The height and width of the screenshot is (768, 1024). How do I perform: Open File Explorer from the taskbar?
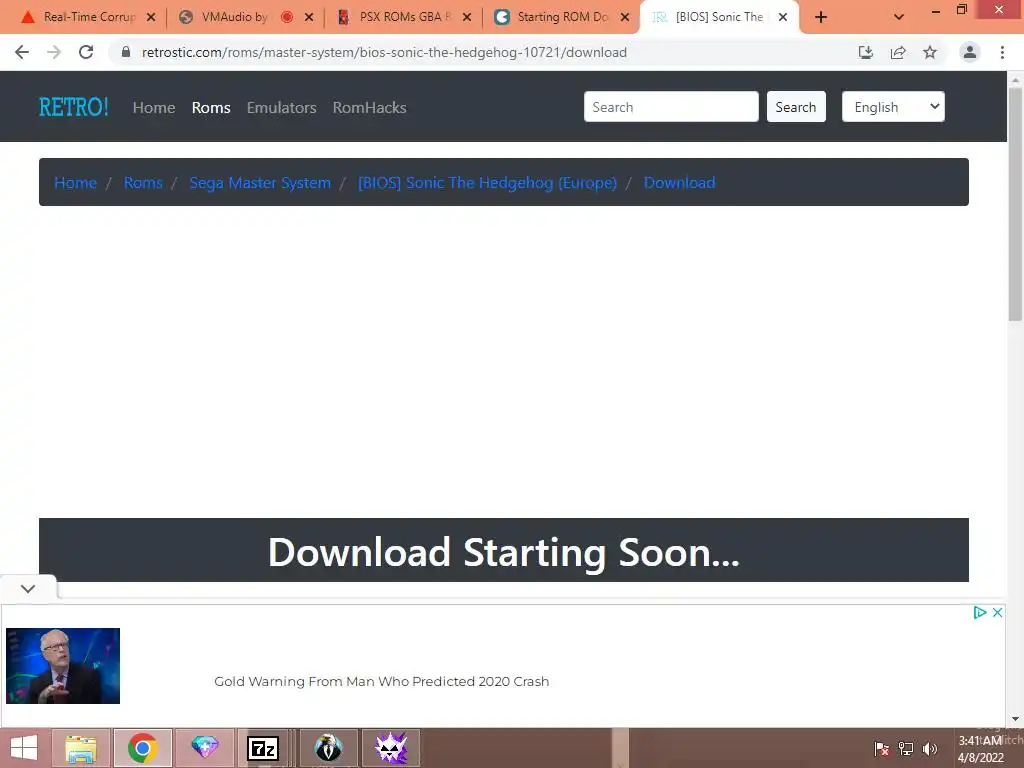(81, 748)
